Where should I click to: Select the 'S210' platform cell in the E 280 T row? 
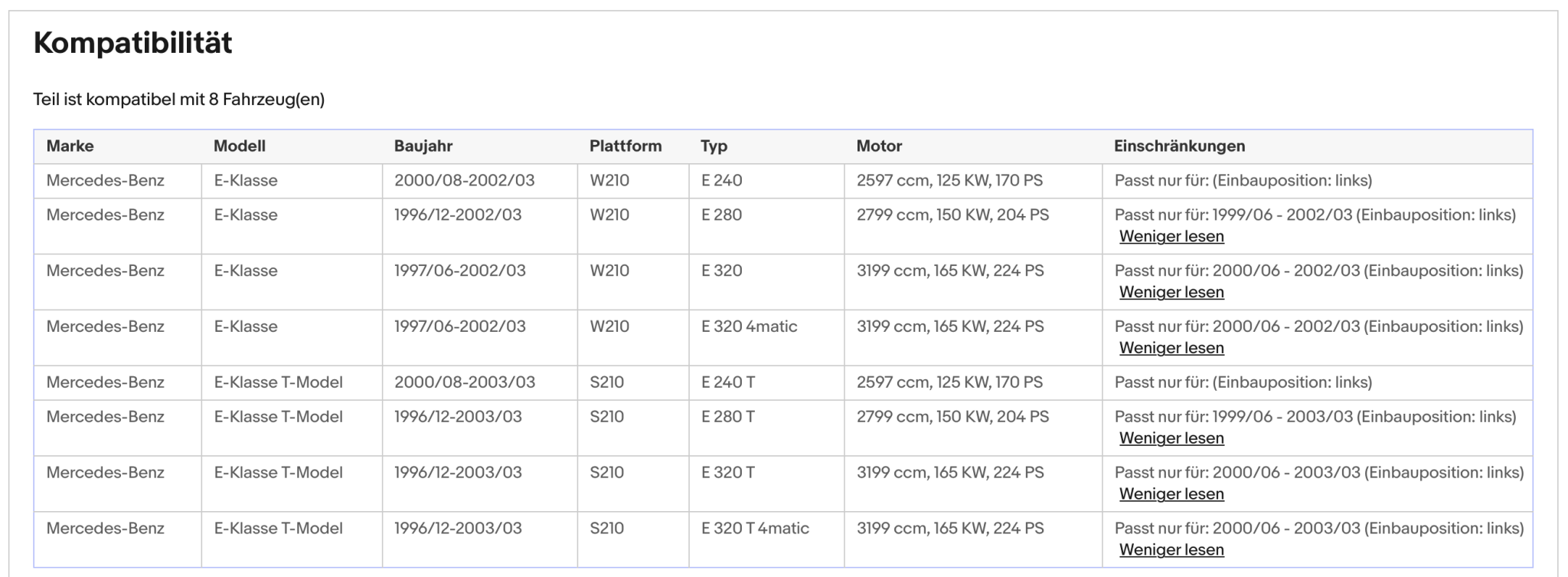point(607,417)
